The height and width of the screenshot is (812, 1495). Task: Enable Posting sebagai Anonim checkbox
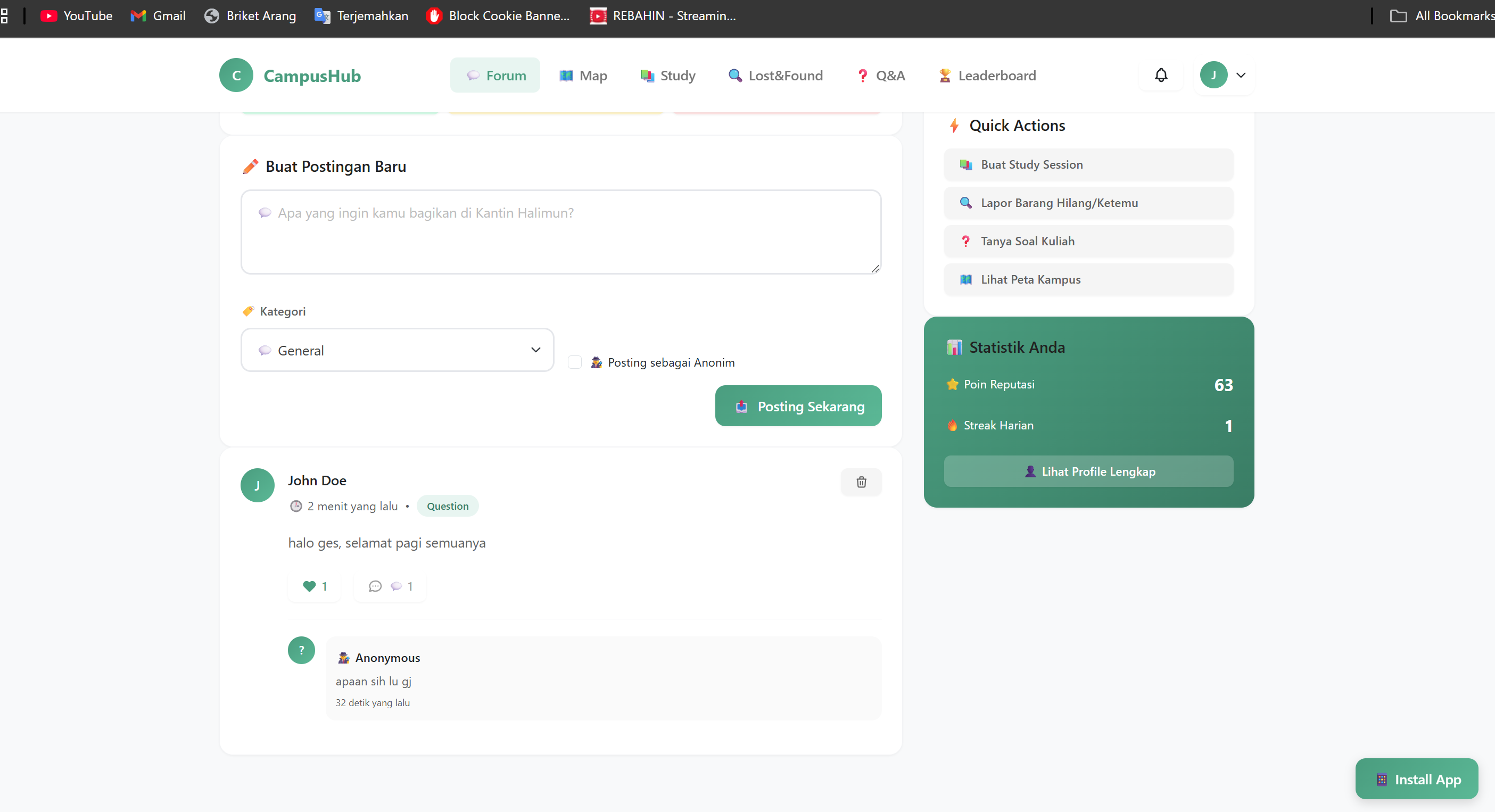575,362
